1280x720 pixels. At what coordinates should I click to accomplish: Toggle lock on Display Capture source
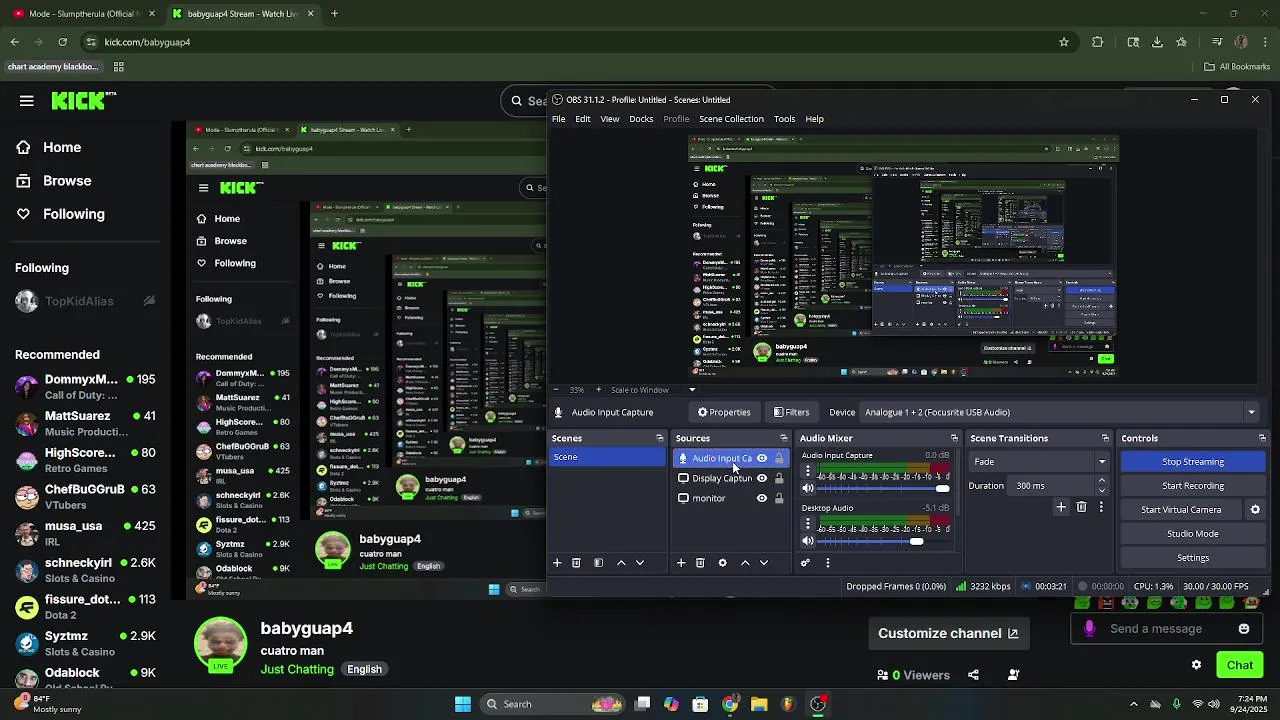pyautogui.click(x=779, y=478)
